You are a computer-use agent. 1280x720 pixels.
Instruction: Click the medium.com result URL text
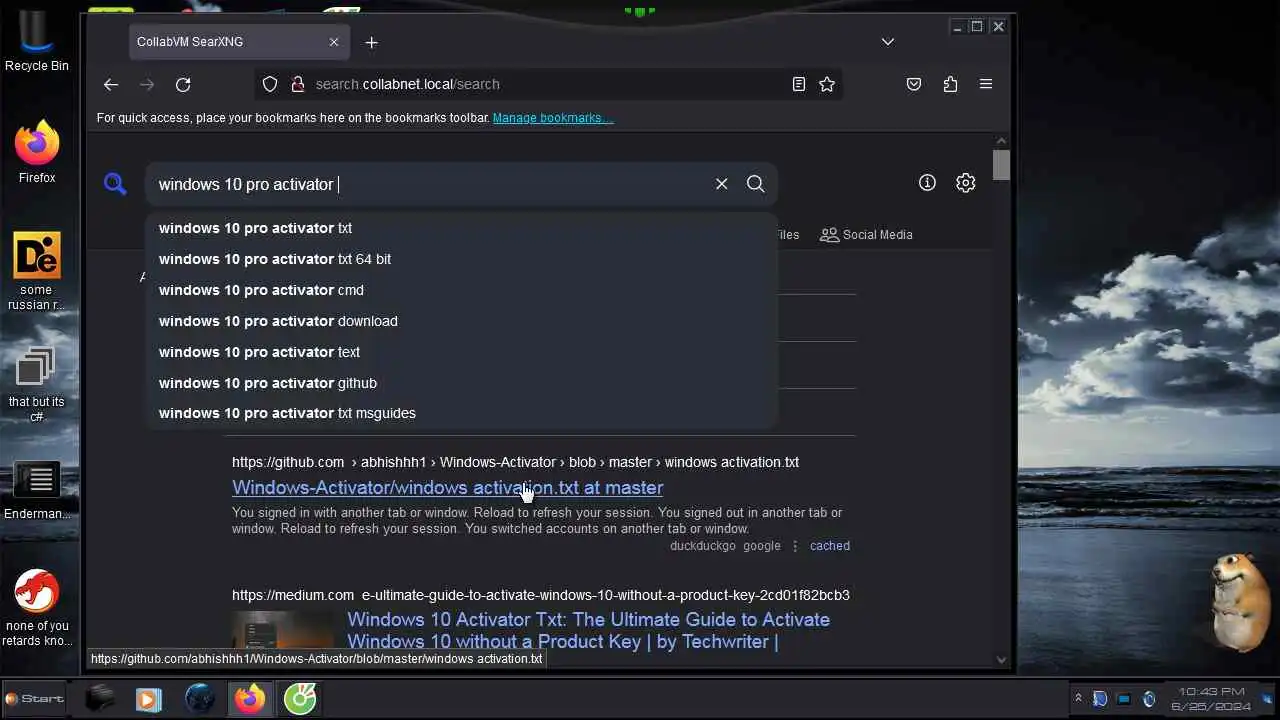click(x=541, y=595)
